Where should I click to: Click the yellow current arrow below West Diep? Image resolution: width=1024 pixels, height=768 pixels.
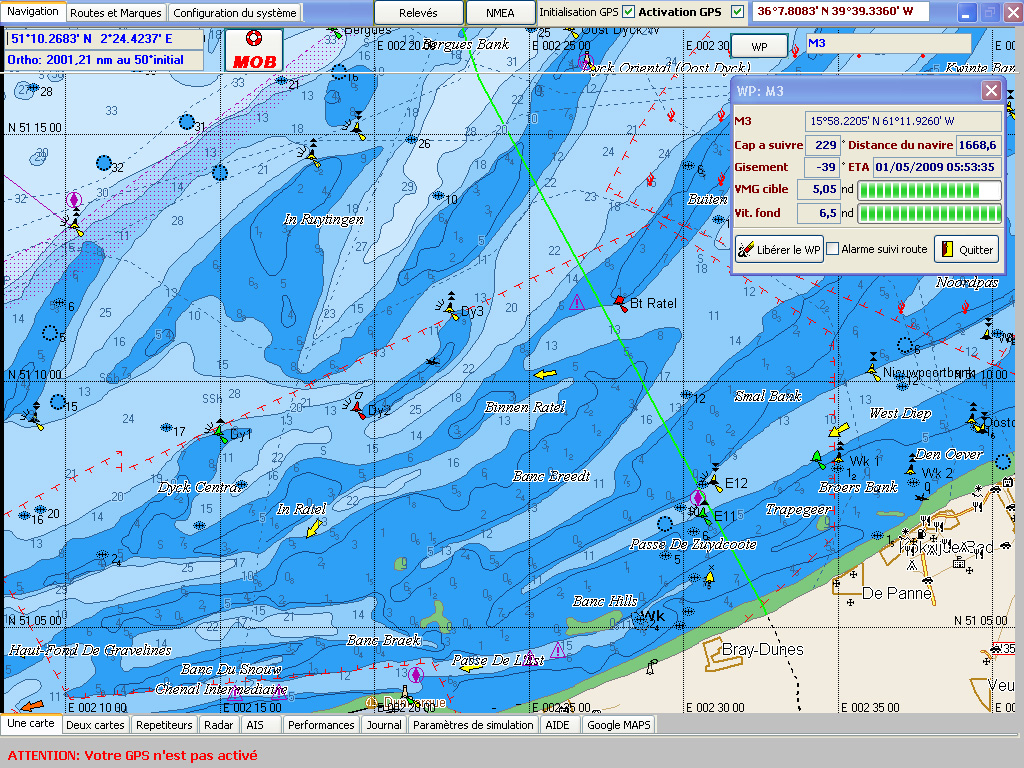coord(839,430)
